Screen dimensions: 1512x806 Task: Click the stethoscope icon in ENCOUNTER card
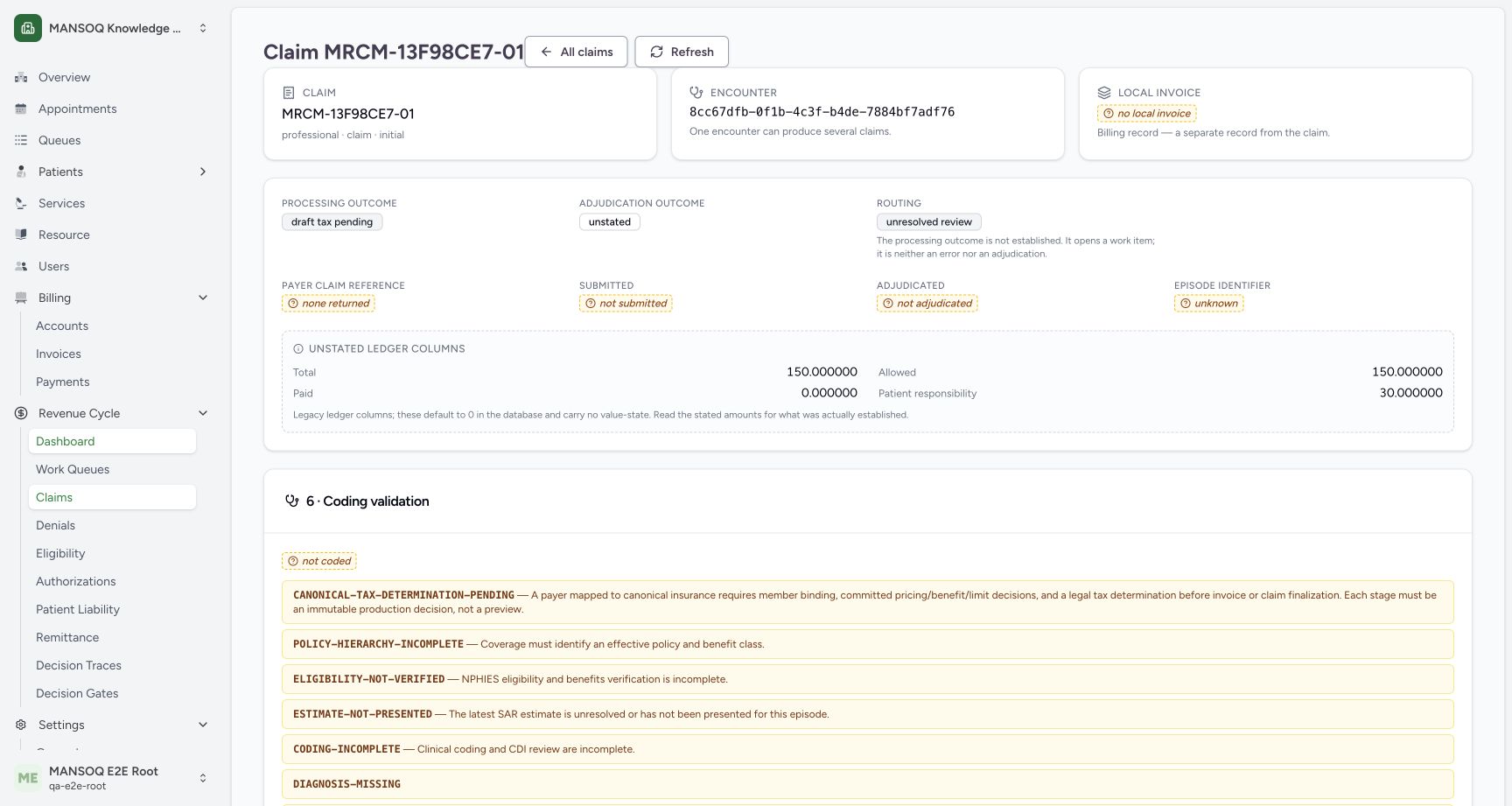[696, 92]
